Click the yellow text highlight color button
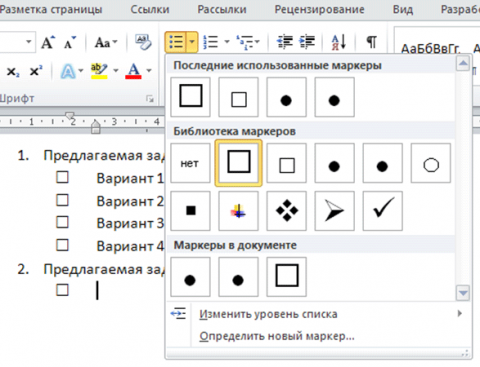 tap(99, 71)
